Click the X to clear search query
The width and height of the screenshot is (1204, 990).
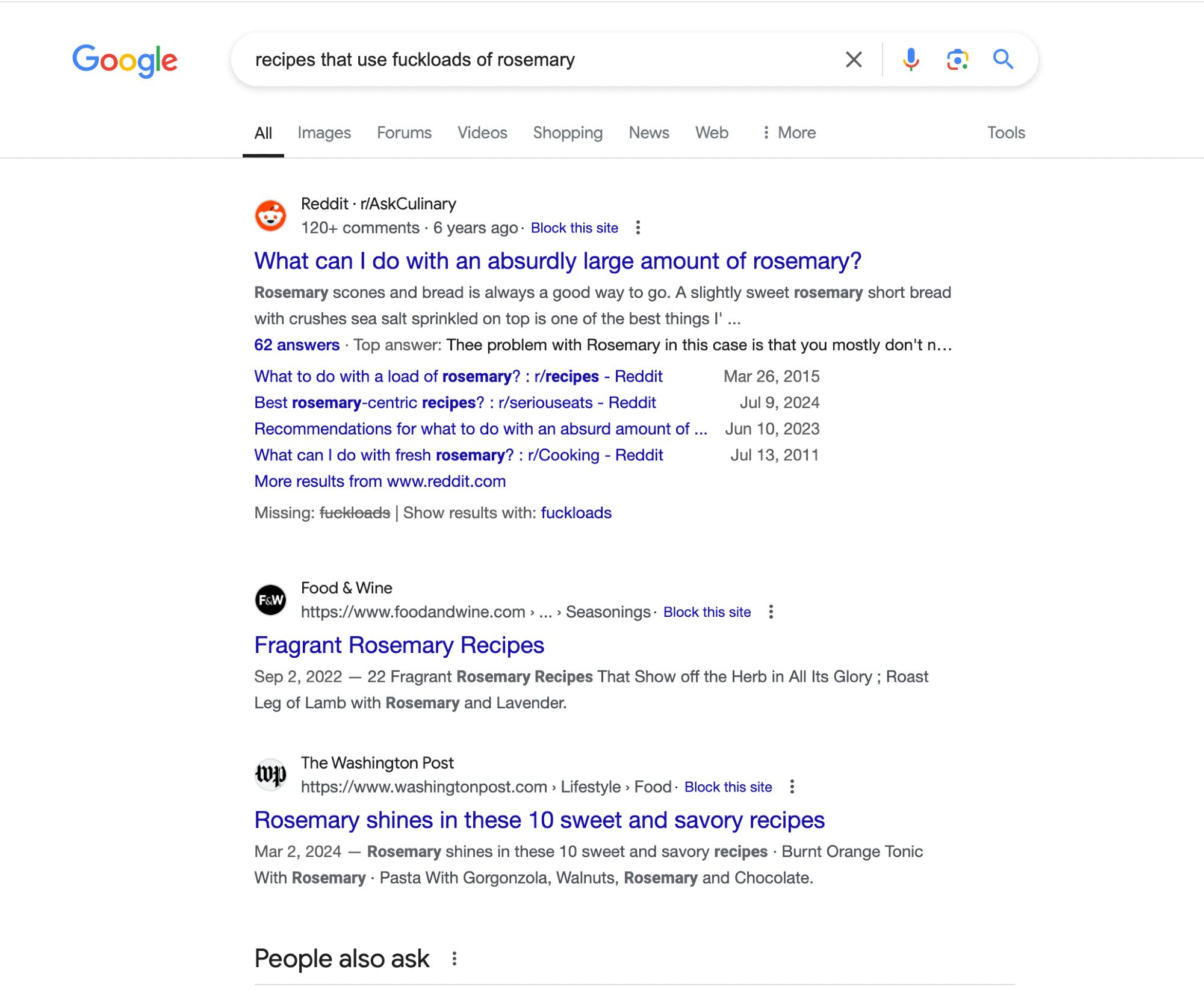coord(854,59)
